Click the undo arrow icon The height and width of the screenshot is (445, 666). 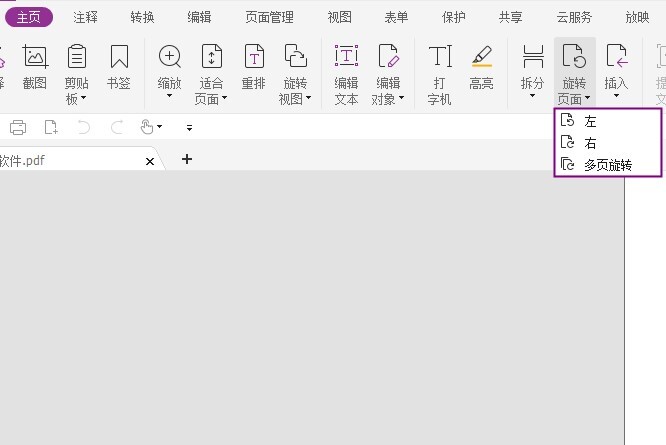tap(84, 127)
